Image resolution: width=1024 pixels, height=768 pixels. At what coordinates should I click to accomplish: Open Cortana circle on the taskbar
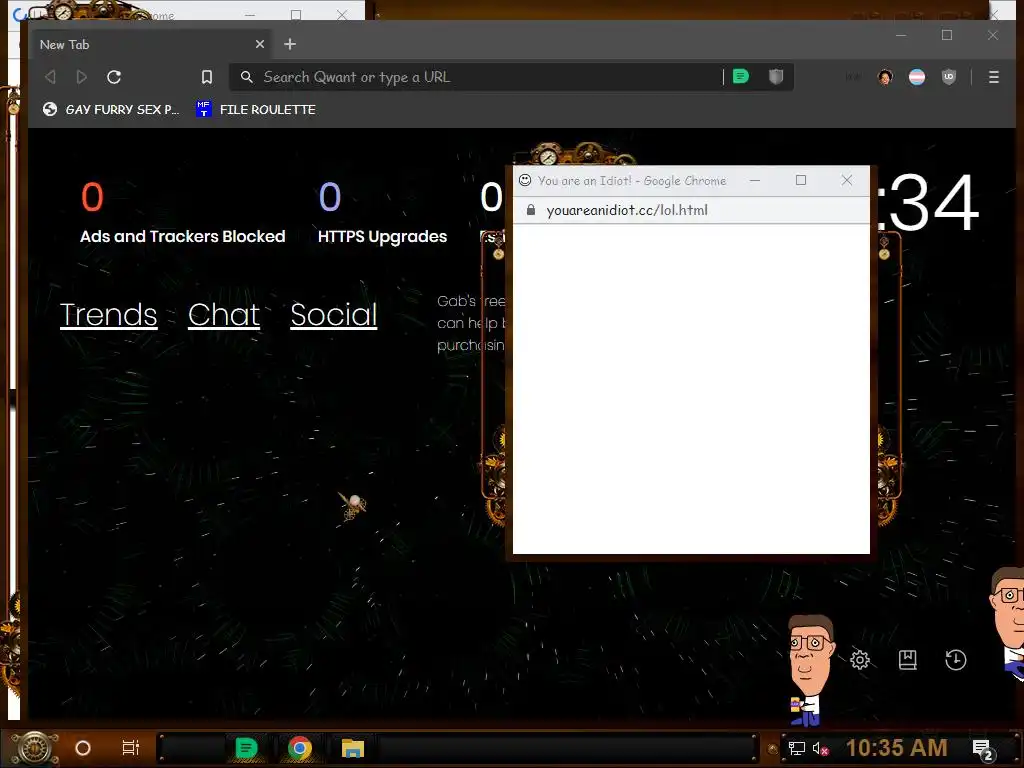click(x=83, y=748)
